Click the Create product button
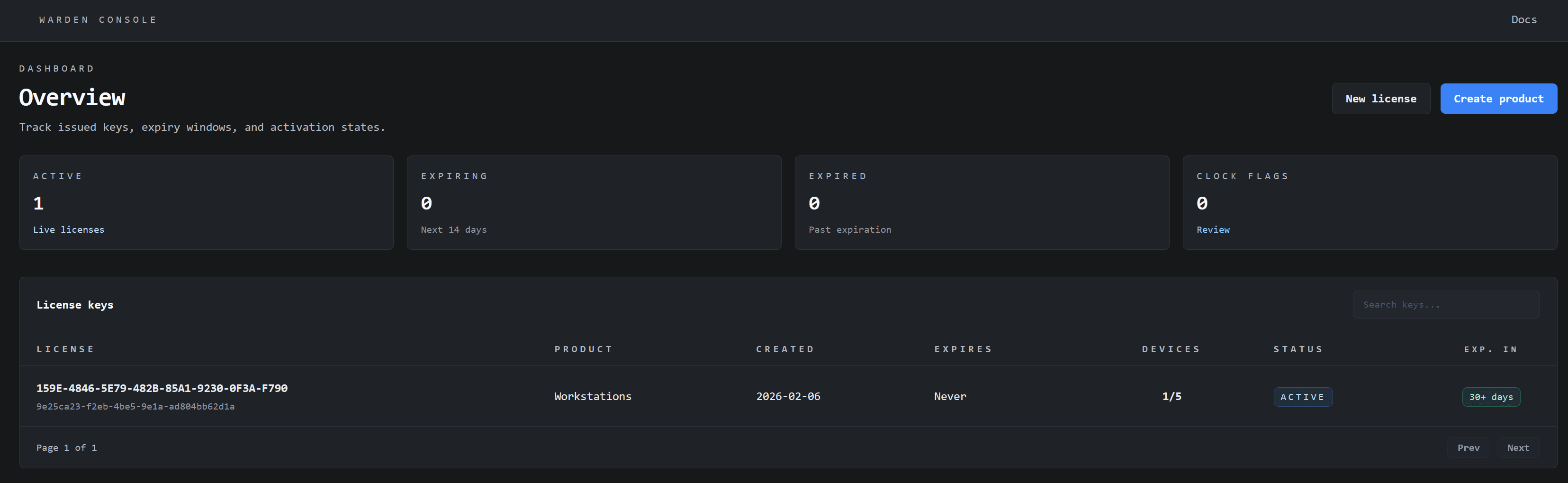Image resolution: width=1568 pixels, height=483 pixels. tap(1498, 98)
